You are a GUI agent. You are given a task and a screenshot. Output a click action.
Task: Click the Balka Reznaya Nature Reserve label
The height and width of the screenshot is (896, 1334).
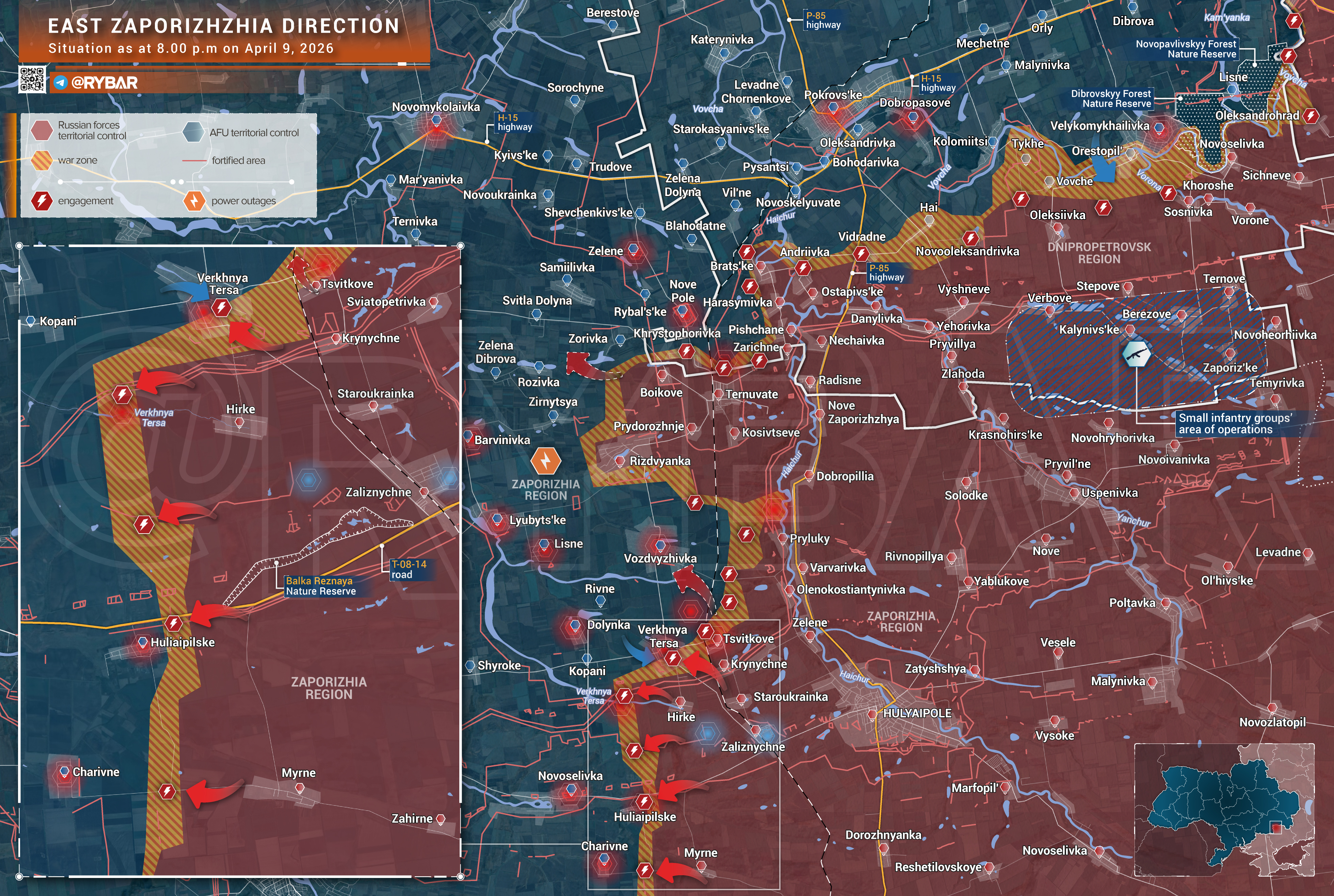(320, 586)
